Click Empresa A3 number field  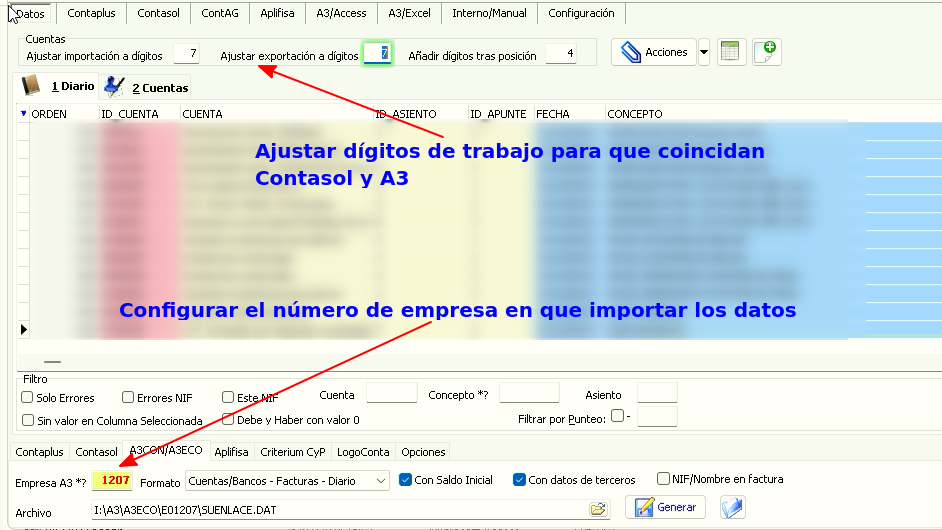click(112, 480)
